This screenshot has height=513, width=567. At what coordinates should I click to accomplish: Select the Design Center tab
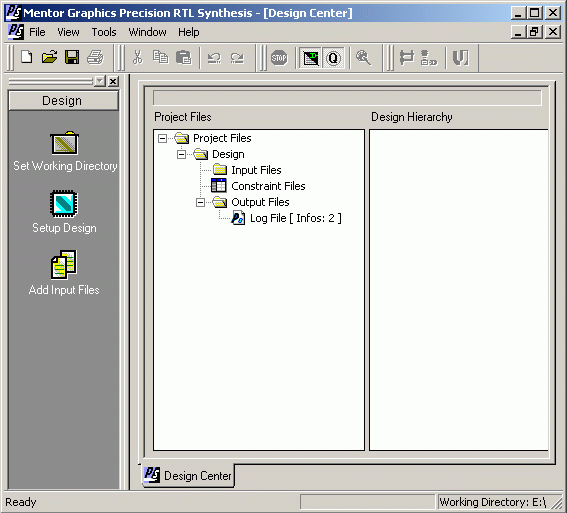(x=188, y=475)
